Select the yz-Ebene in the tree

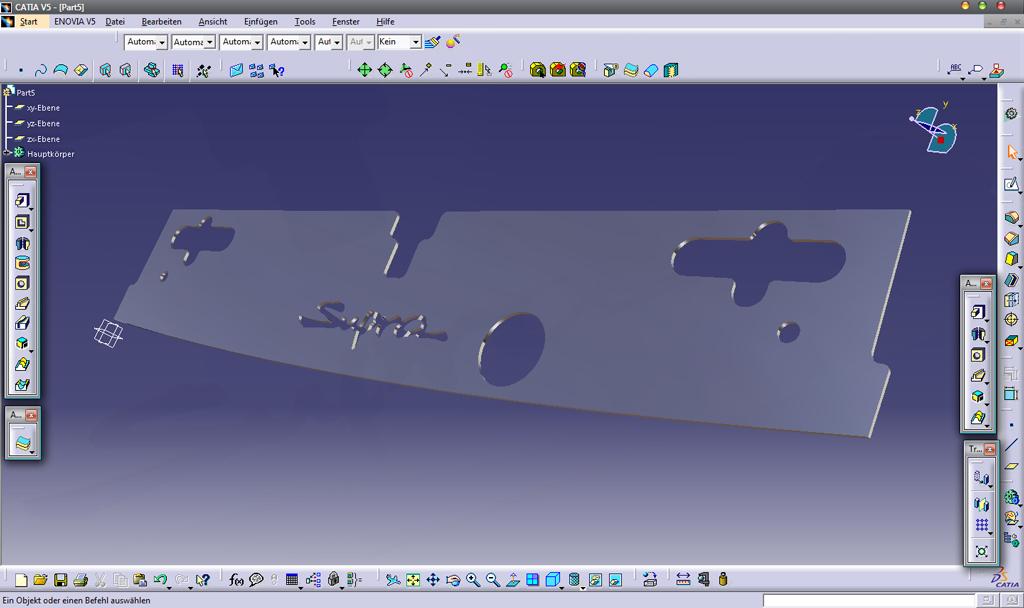click(x=43, y=123)
